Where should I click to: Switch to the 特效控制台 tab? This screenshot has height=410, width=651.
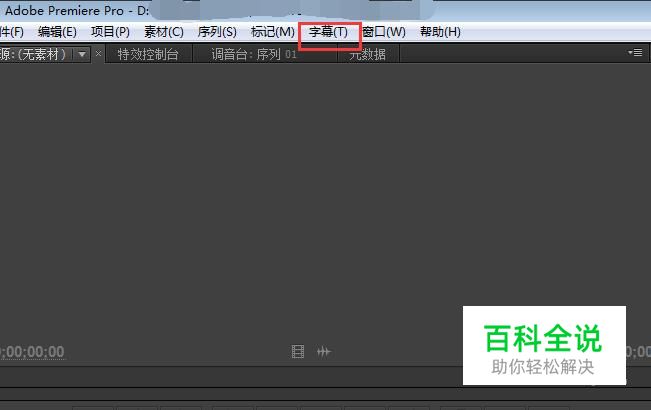[x=148, y=54]
